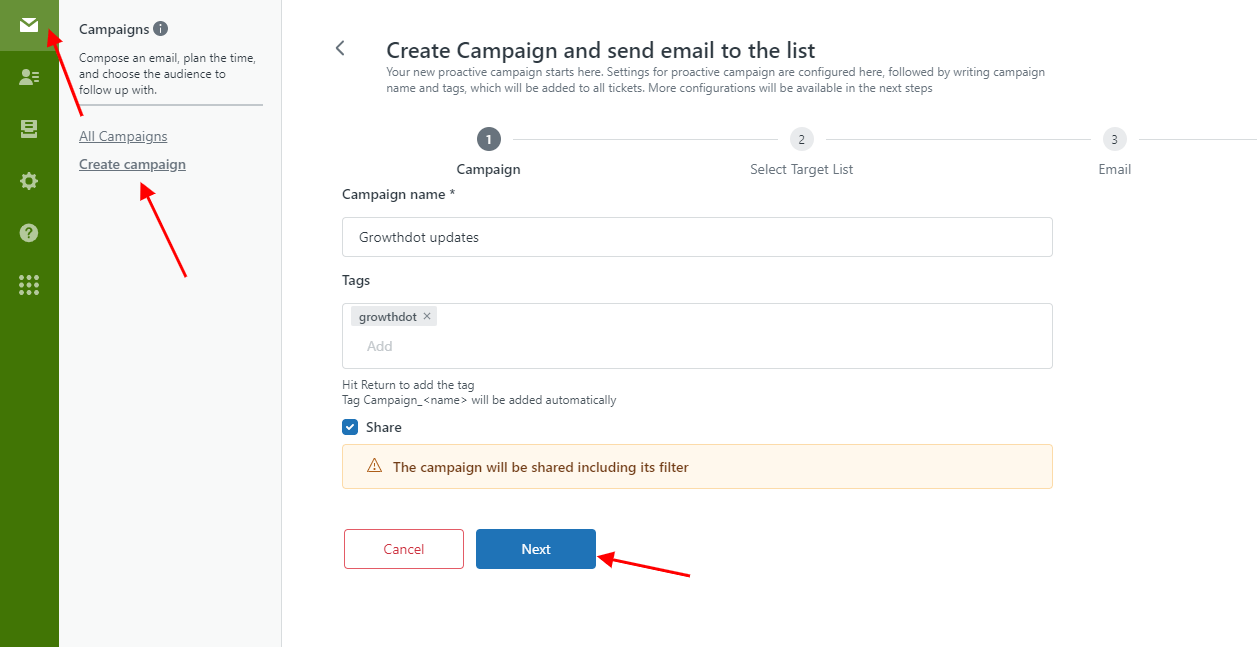Select step 3 Email in wizard
This screenshot has height=647, width=1257.
[x=1114, y=139]
